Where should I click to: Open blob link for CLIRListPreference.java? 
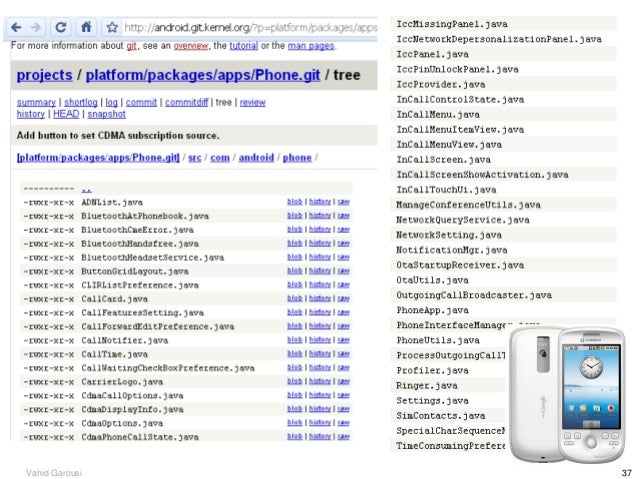click(295, 285)
